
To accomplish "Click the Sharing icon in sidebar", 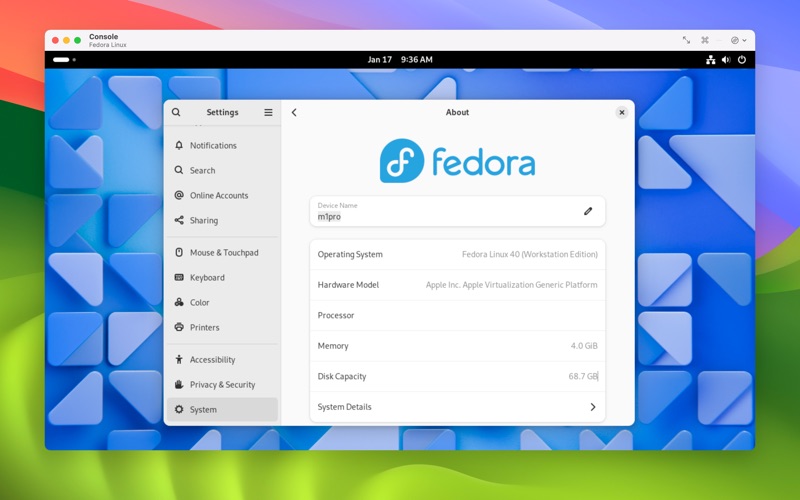I will pos(179,220).
